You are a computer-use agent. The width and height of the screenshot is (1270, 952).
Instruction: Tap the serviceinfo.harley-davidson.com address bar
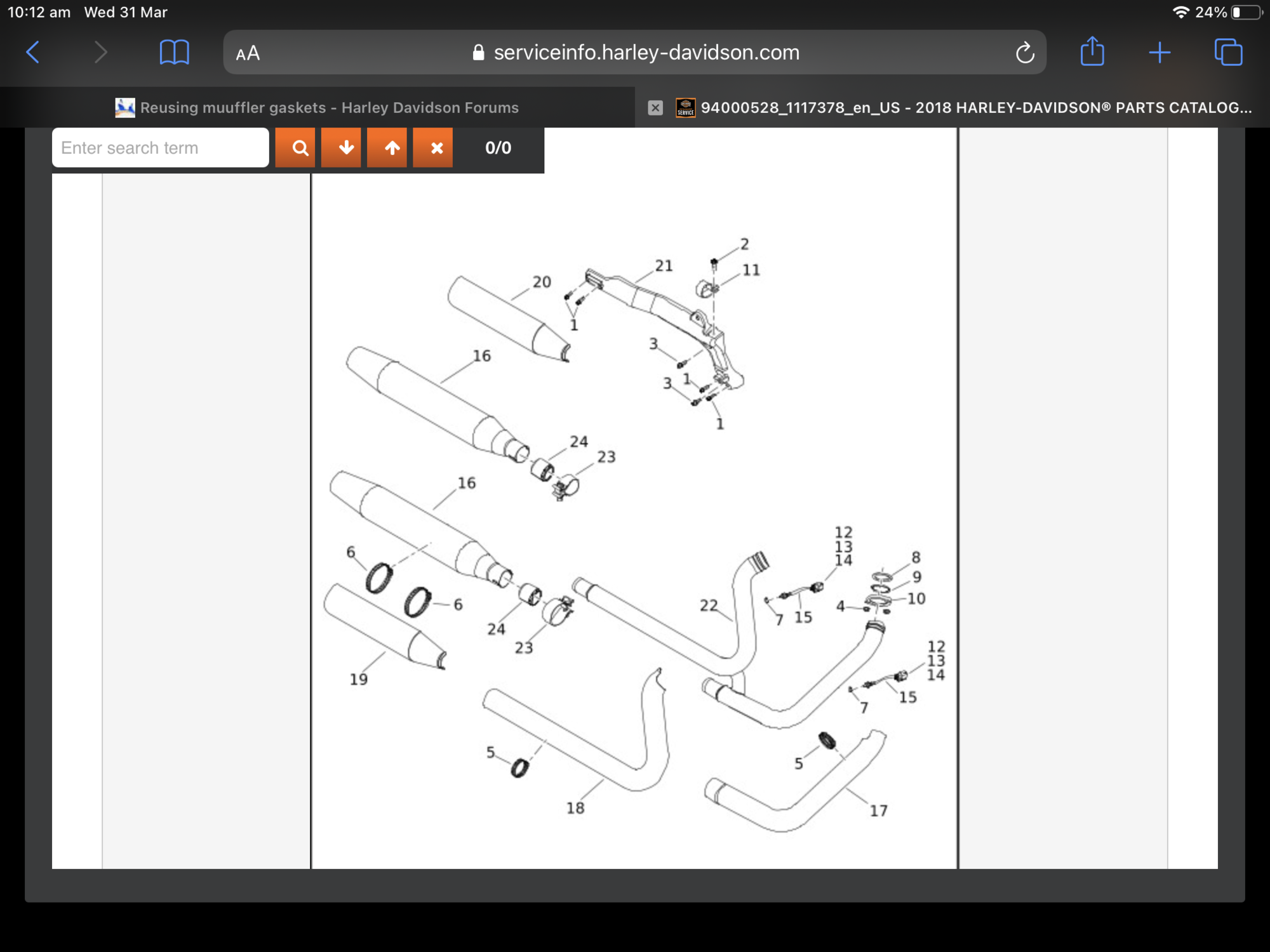[635, 53]
